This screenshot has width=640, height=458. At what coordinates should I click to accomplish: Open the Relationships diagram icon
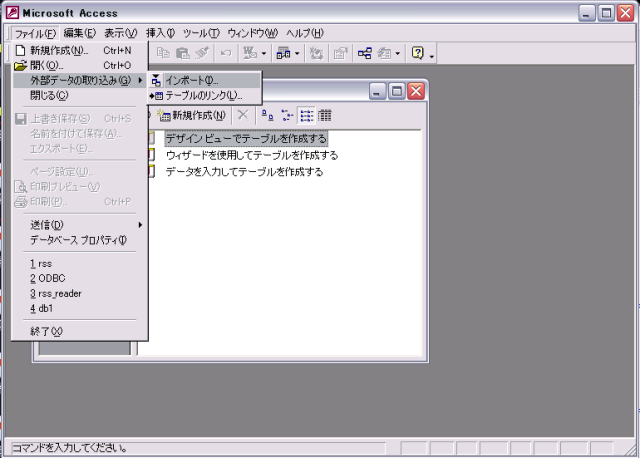[364, 53]
